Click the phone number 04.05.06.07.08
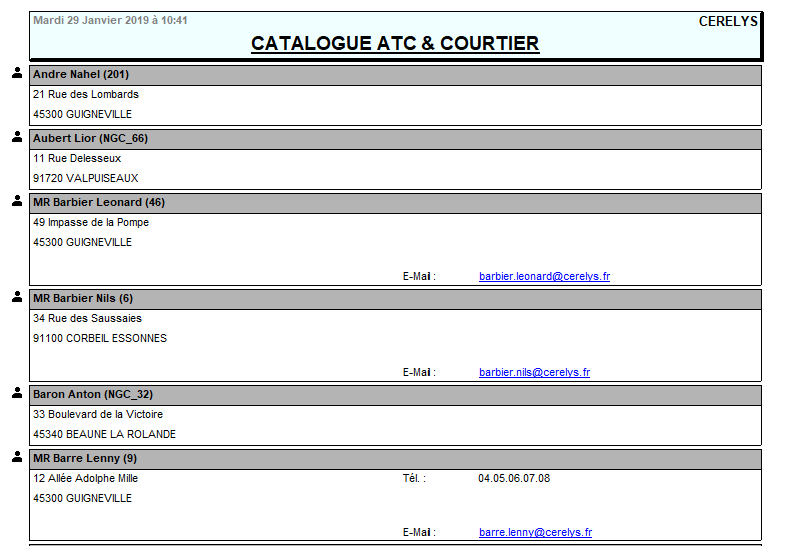Screen dimensions: 791x546 tap(514, 478)
